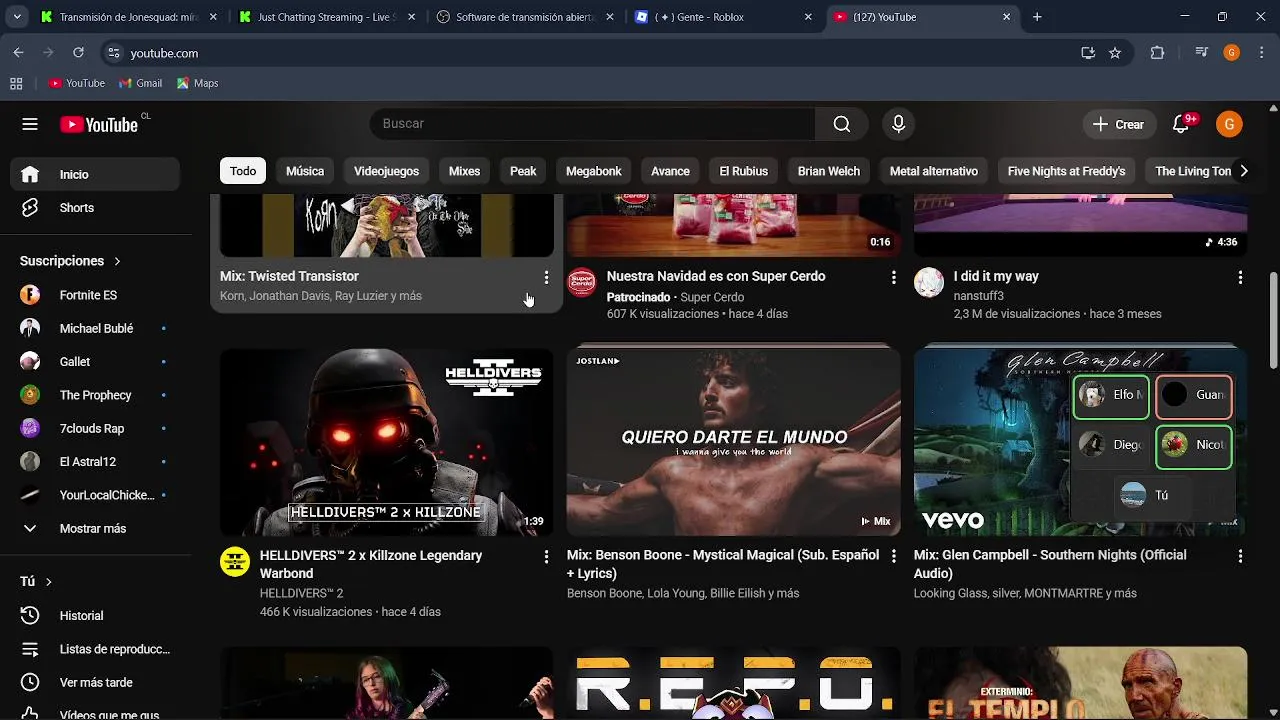Start voice search with microphone icon

click(x=898, y=124)
